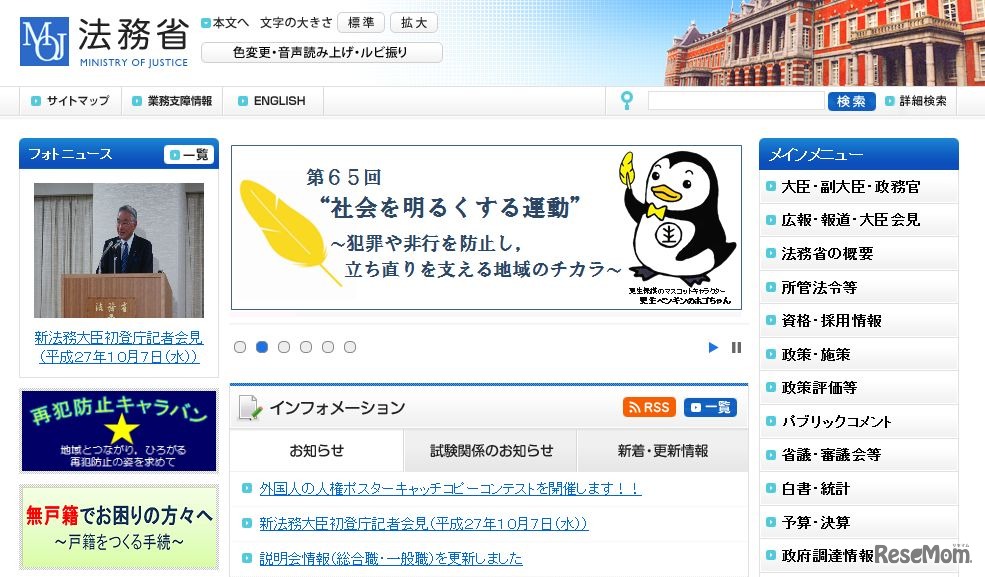Click the memo icon next to インフォメーション heading
The image size is (985, 577).
coord(250,406)
